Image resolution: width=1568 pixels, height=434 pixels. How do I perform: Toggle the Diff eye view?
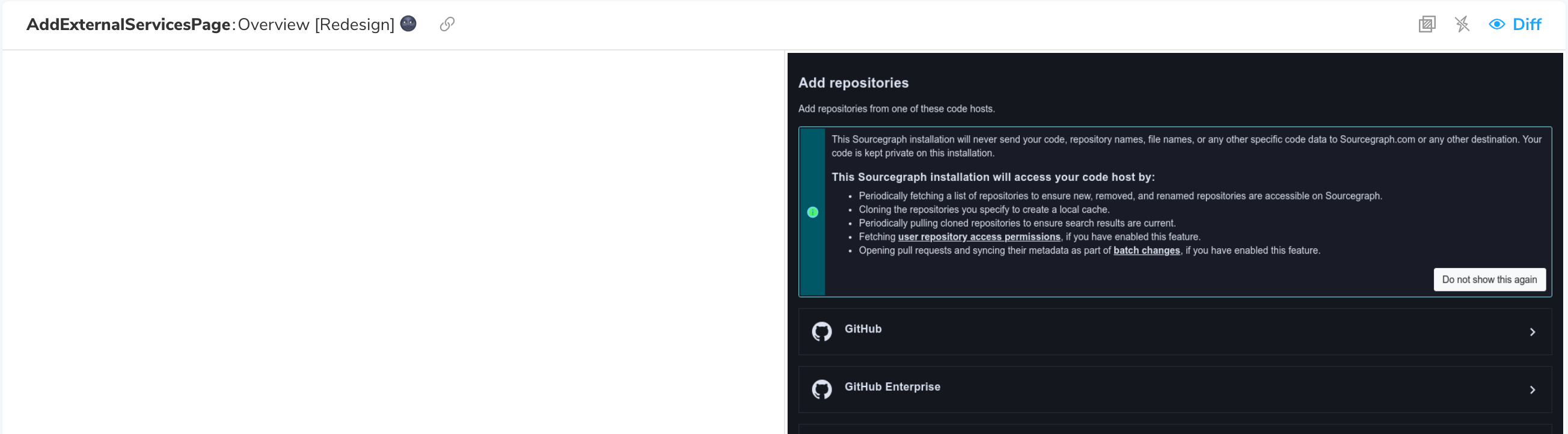1515,25
